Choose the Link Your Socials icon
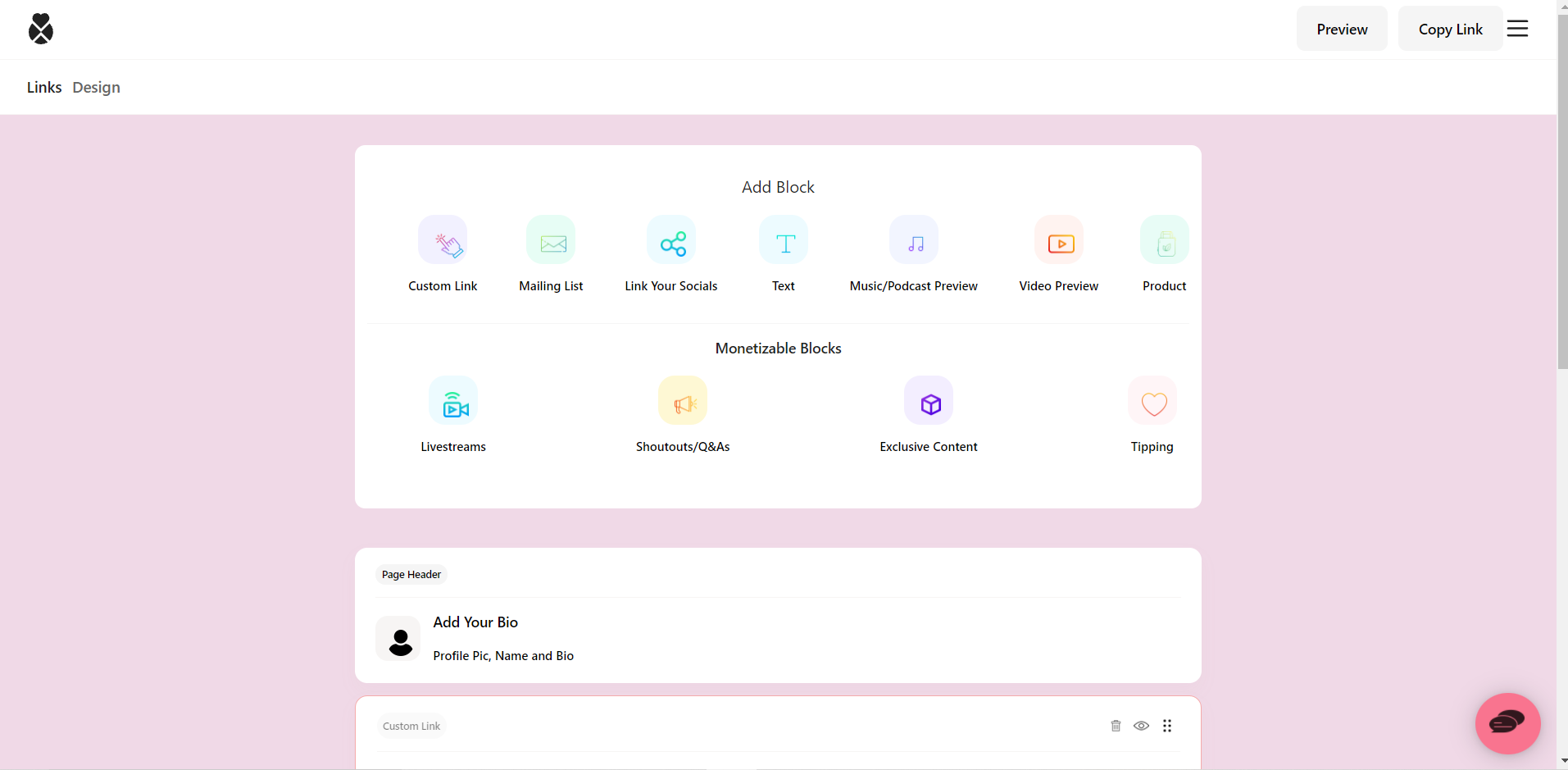The height and width of the screenshot is (770, 1568). tap(671, 242)
